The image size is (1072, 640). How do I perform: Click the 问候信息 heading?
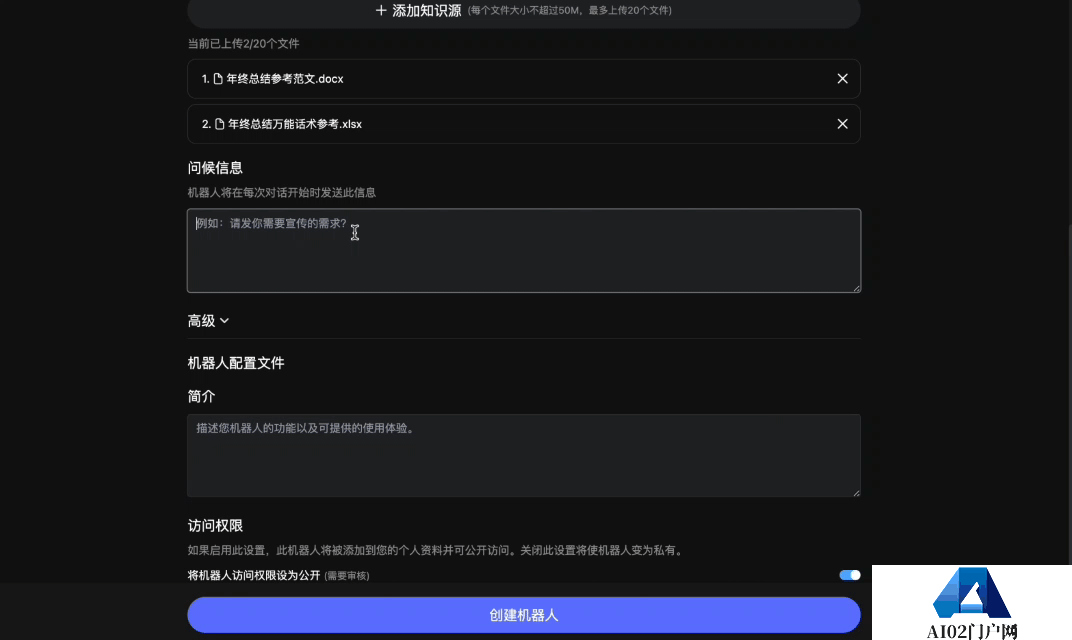(x=215, y=168)
